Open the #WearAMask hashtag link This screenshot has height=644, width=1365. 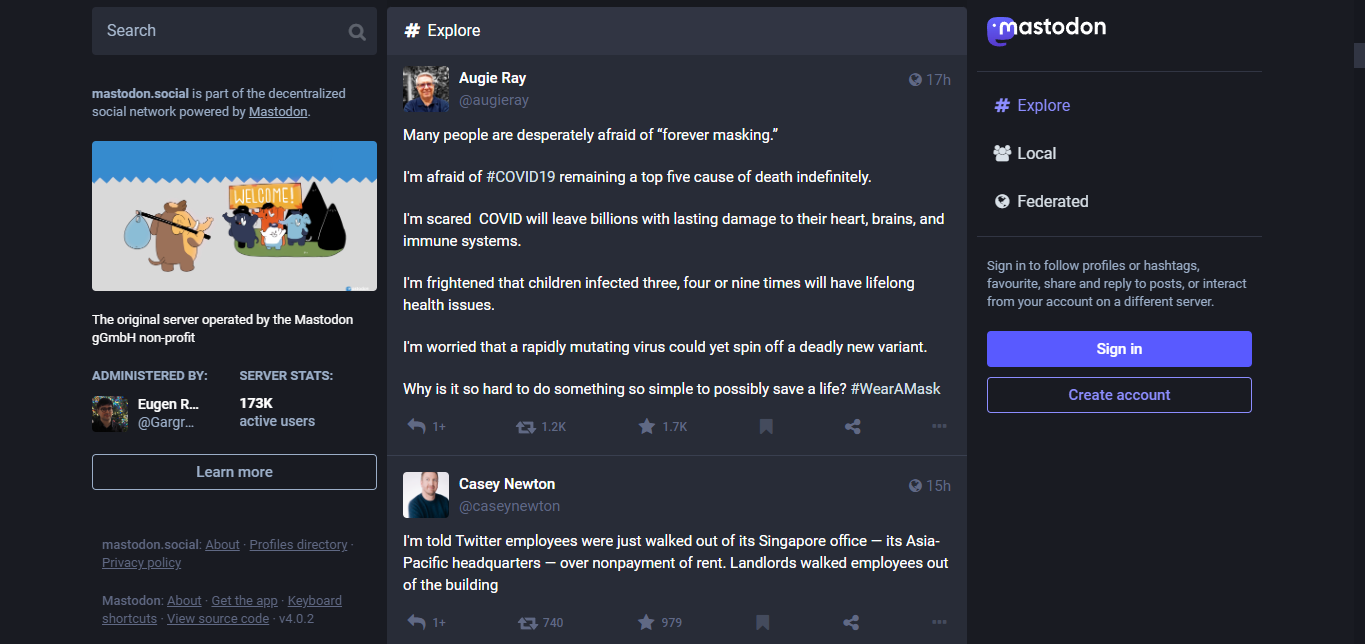(896, 388)
